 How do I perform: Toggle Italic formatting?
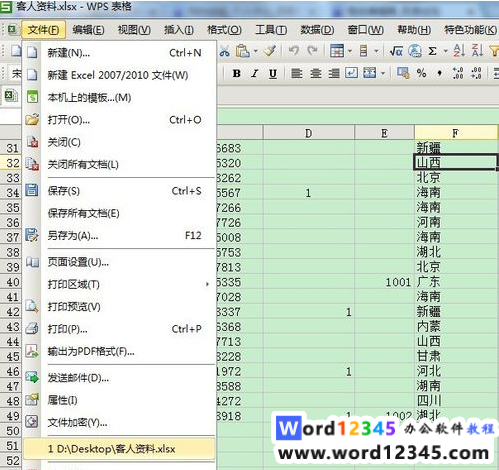255,73
